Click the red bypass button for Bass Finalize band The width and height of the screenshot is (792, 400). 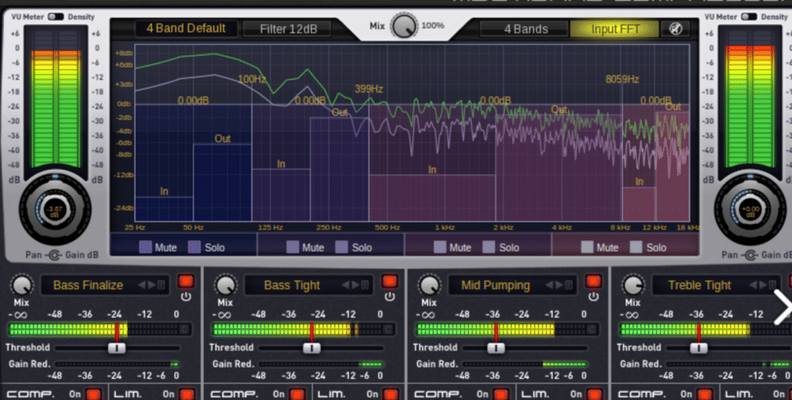[x=186, y=283]
